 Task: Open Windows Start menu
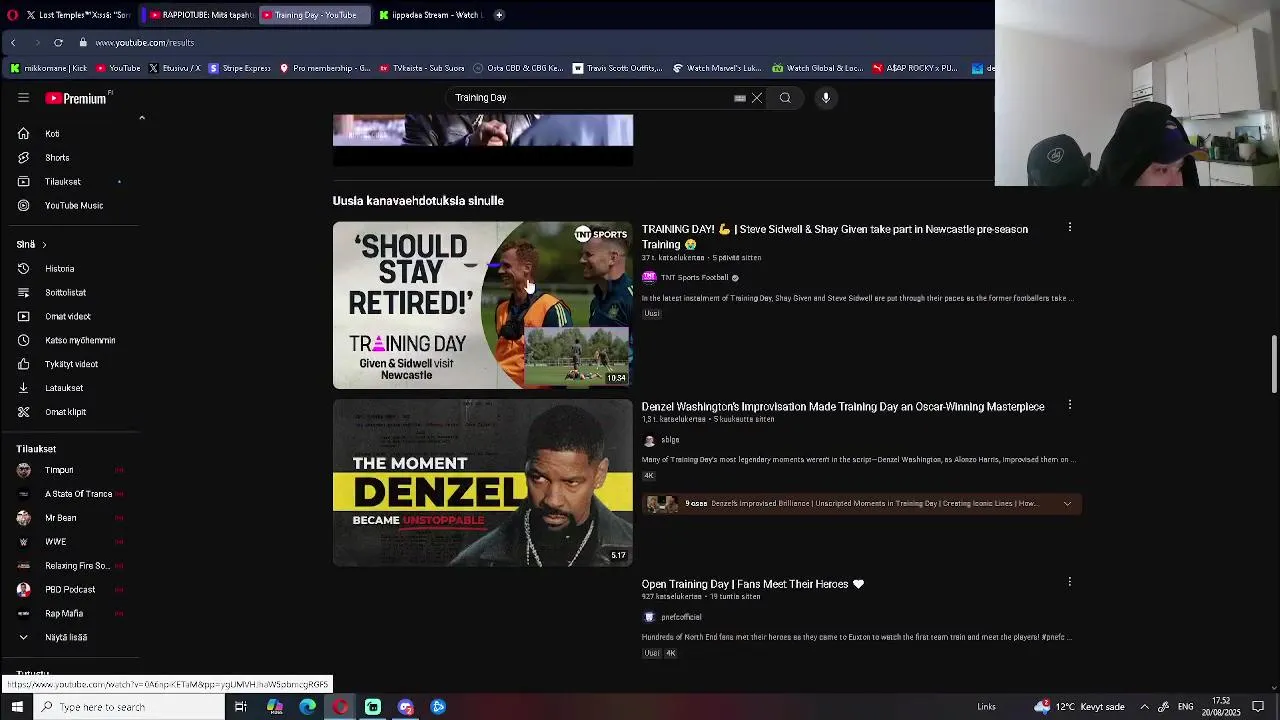click(x=17, y=707)
